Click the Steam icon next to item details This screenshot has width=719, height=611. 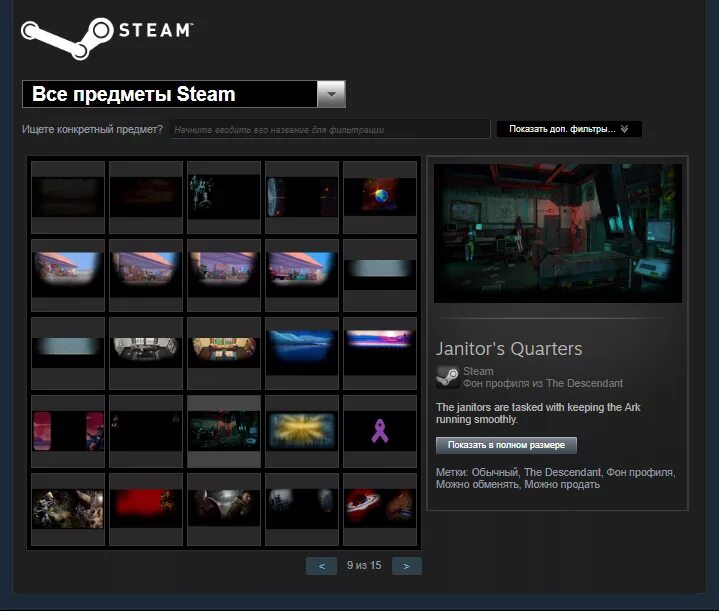[448, 377]
